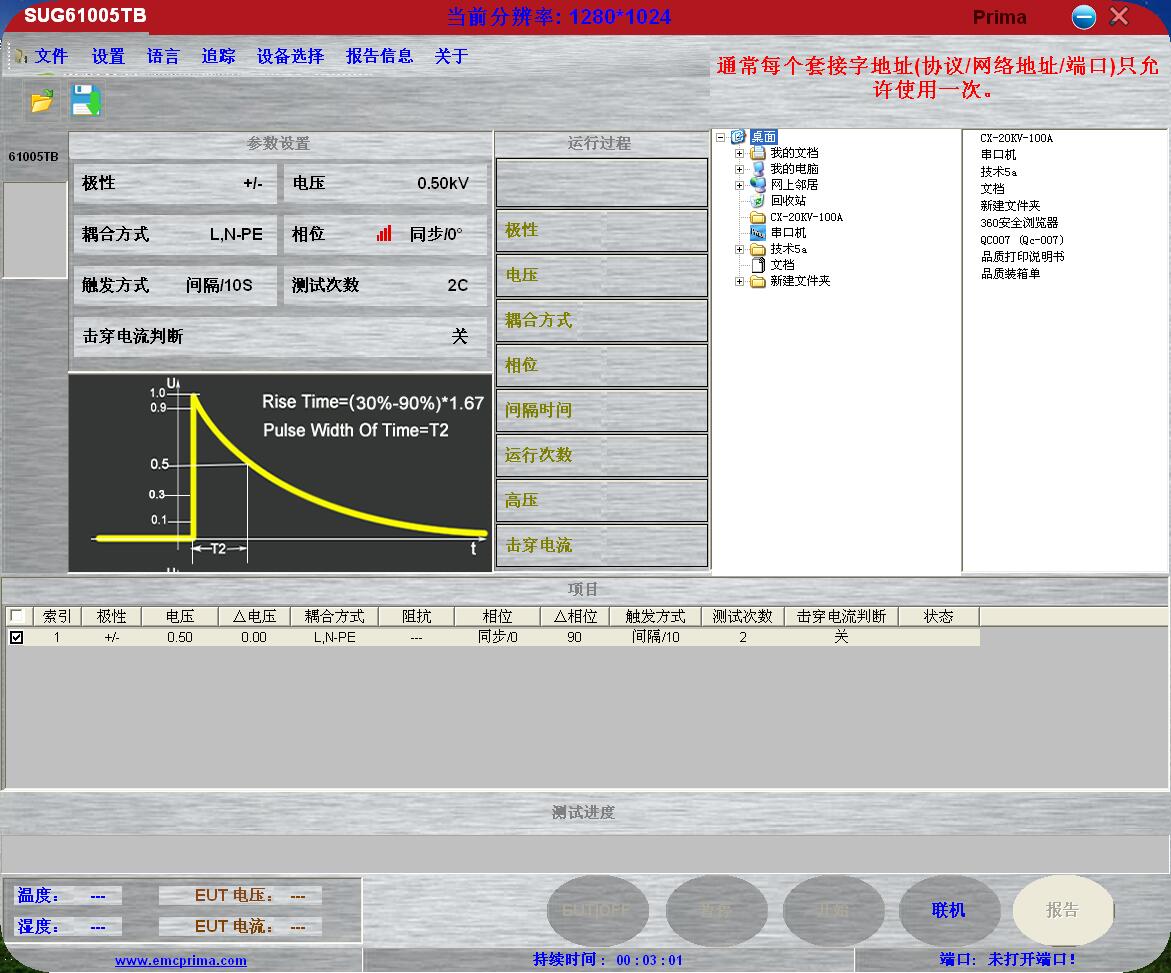Expand the 我的文档 tree node
This screenshot has height=973, width=1171.
[739, 153]
